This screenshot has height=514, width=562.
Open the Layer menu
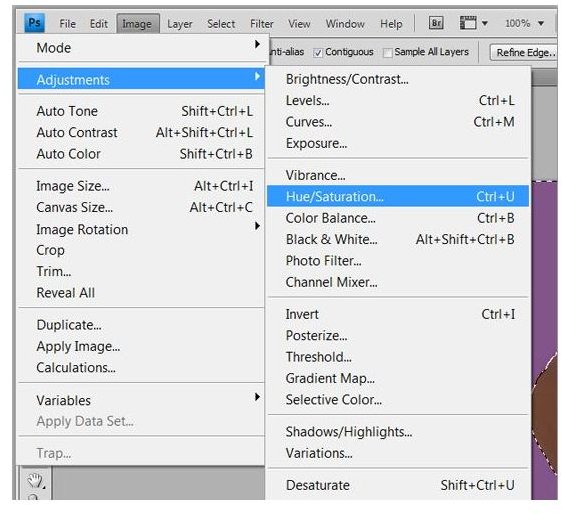tap(180, 24)
